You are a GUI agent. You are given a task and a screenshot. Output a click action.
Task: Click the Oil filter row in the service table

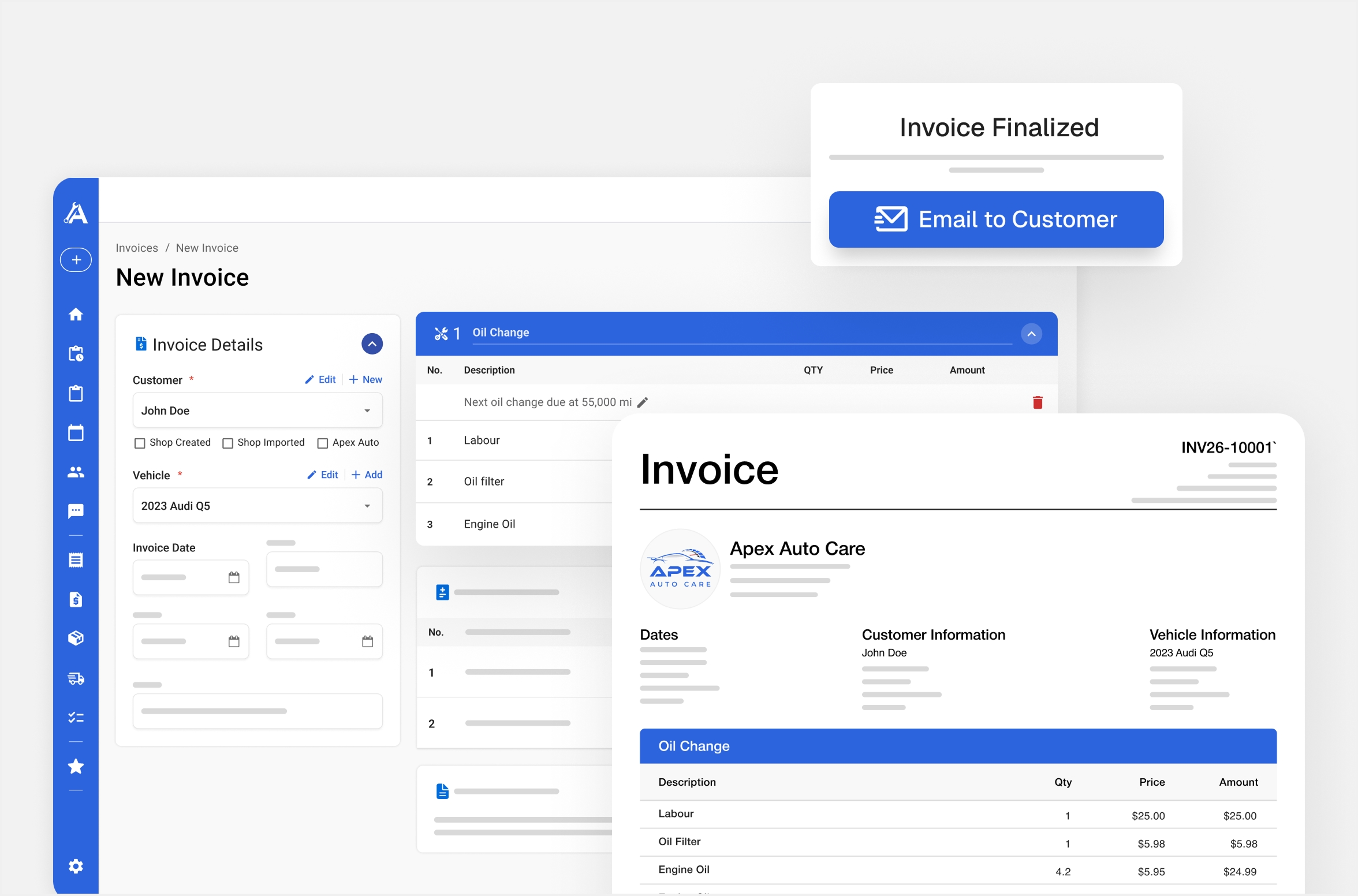click(514, 481)
